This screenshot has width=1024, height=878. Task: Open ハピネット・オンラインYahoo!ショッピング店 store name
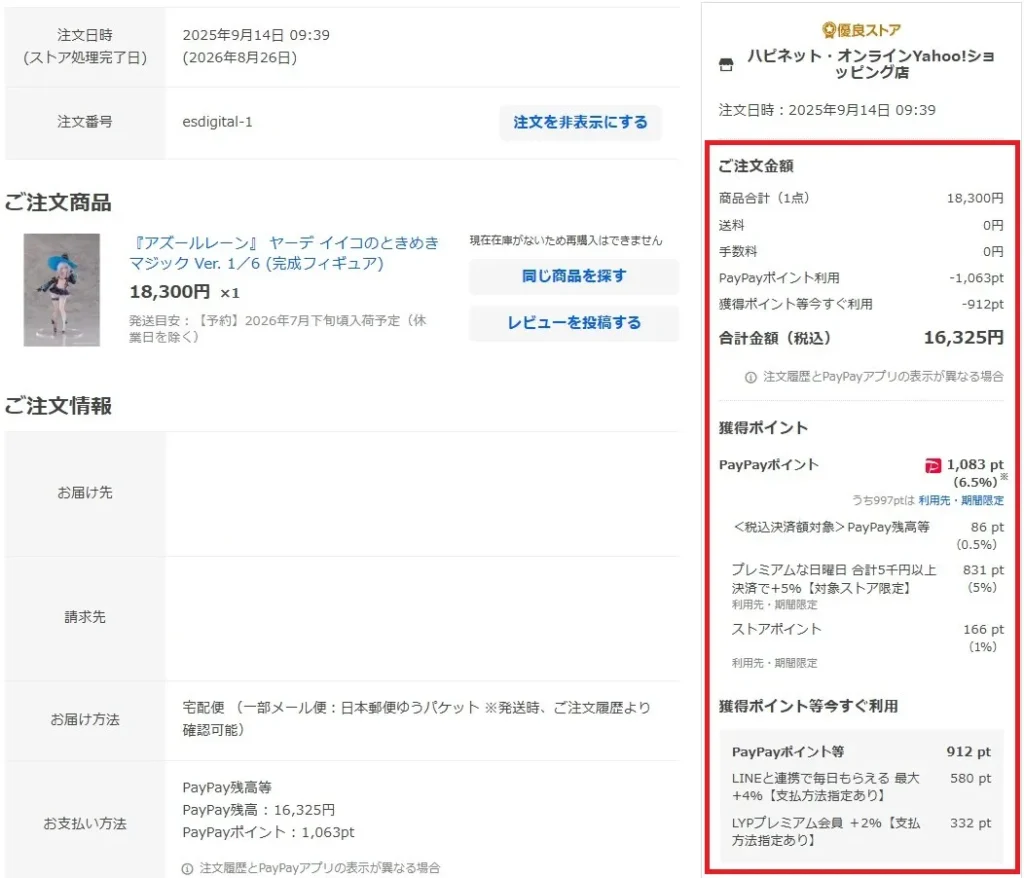click(x=871, y=64)
